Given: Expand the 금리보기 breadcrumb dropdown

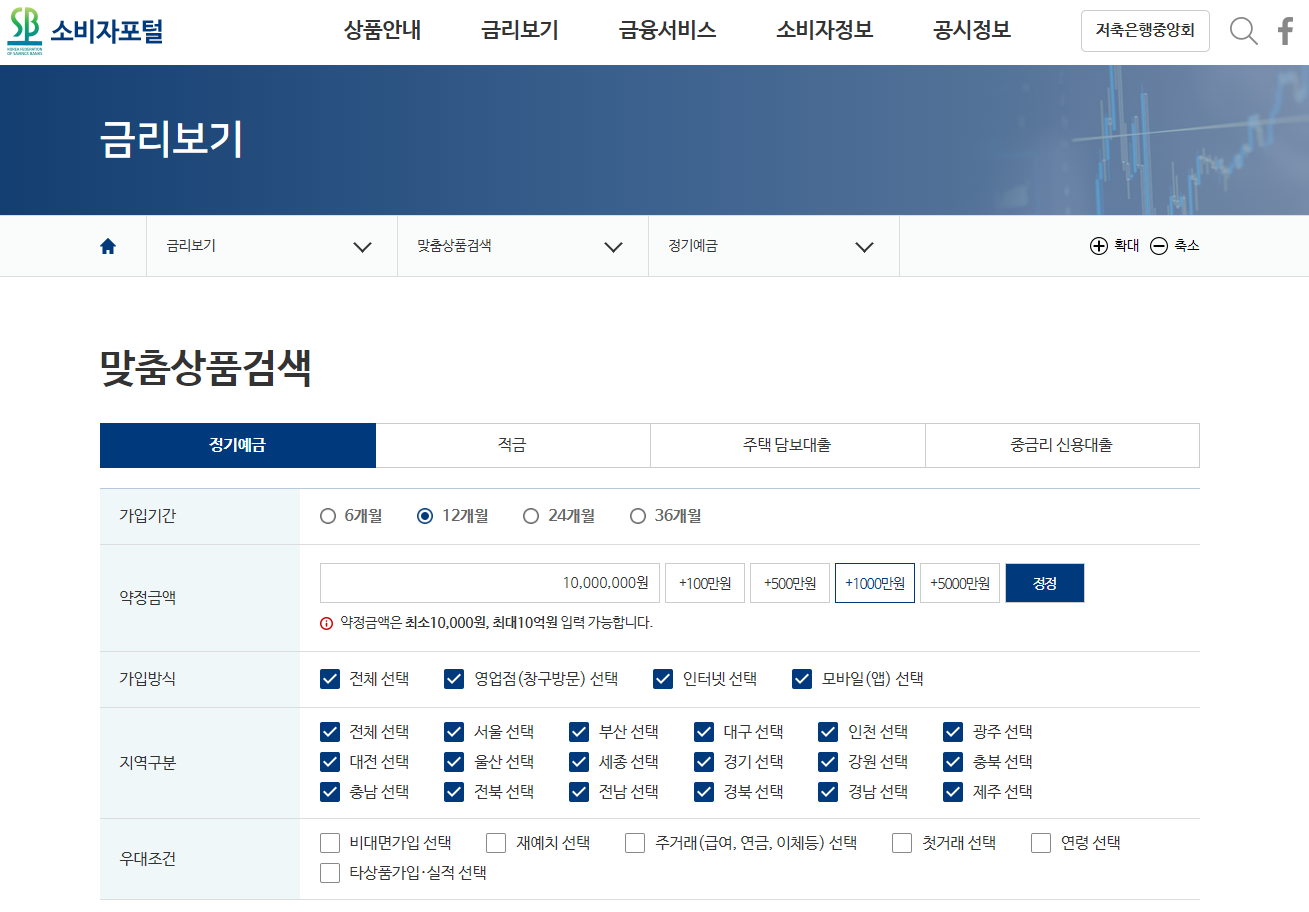Looking at the screenshot, I should click(362, 245).
